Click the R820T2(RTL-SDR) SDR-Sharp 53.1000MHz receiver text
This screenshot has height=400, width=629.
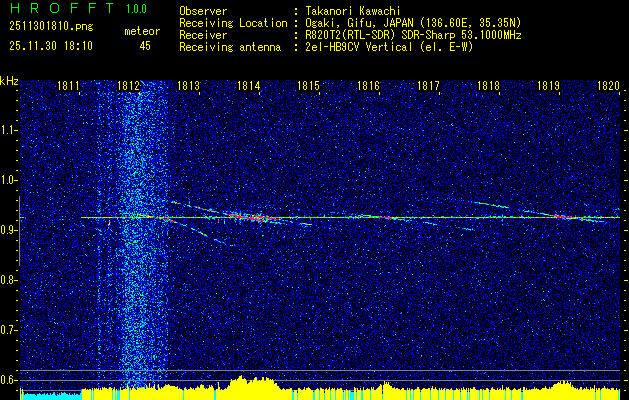[x=413, y=35]
